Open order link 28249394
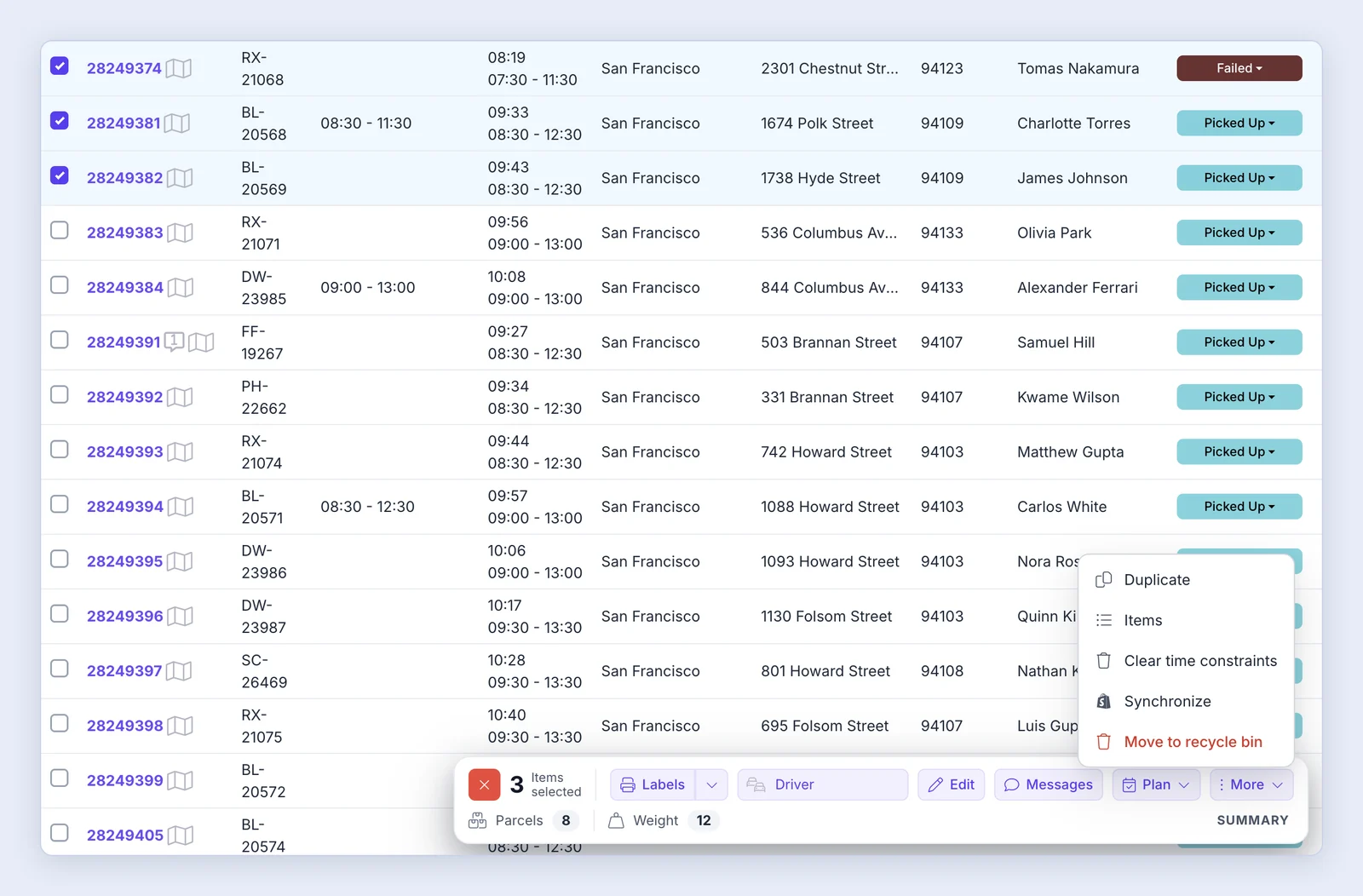The height and width of the screenshot is (896, 1363). [125, 507]
